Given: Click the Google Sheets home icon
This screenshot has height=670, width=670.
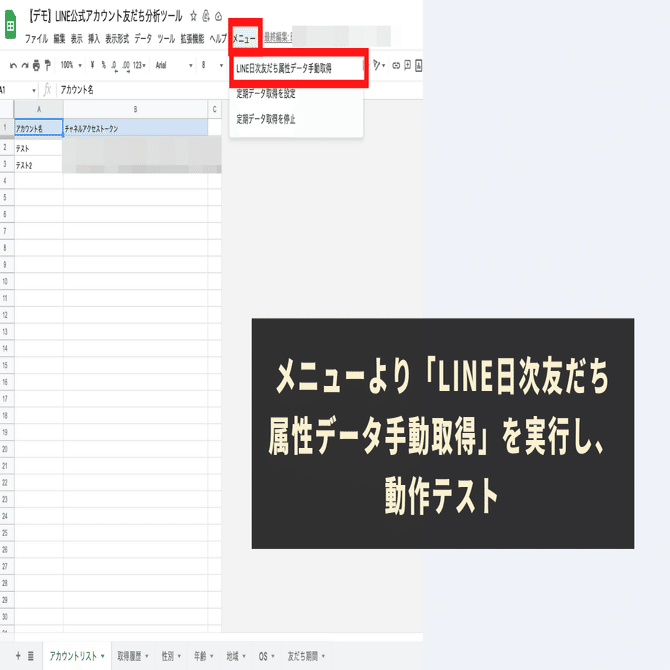Looking at the screenshot, I should point(10,25).
